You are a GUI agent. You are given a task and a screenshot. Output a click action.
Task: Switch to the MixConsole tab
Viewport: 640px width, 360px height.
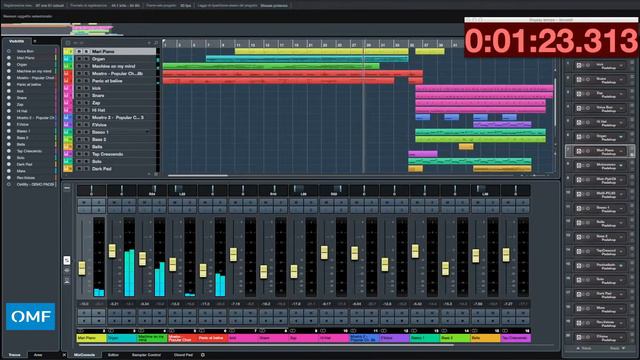tap(84, 355)
